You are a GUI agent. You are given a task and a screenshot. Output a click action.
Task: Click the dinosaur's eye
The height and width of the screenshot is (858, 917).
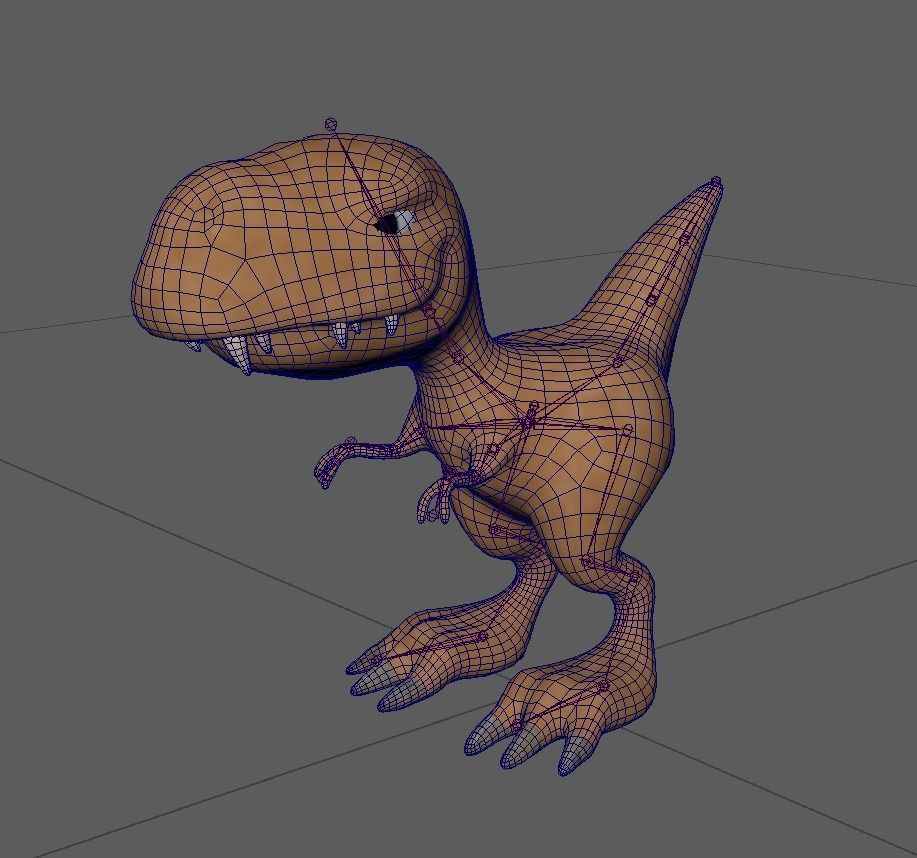(x=393, y=222)
